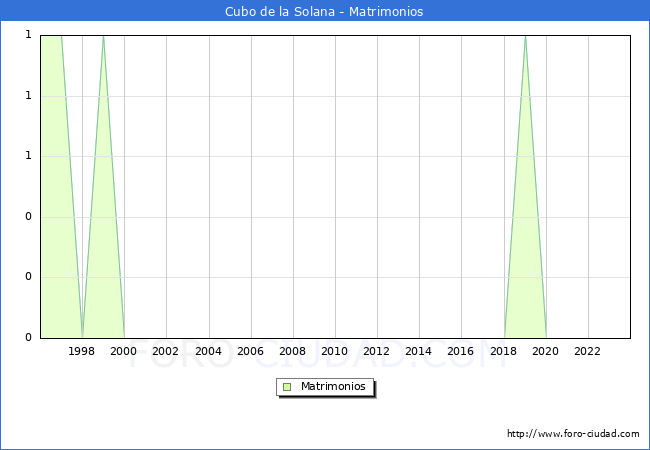Screen dimensions: 650x450
Task: Click the chart title Cubo de la Solana - Matrimonios
Action: pyautogui.click(x=324, y=11)
